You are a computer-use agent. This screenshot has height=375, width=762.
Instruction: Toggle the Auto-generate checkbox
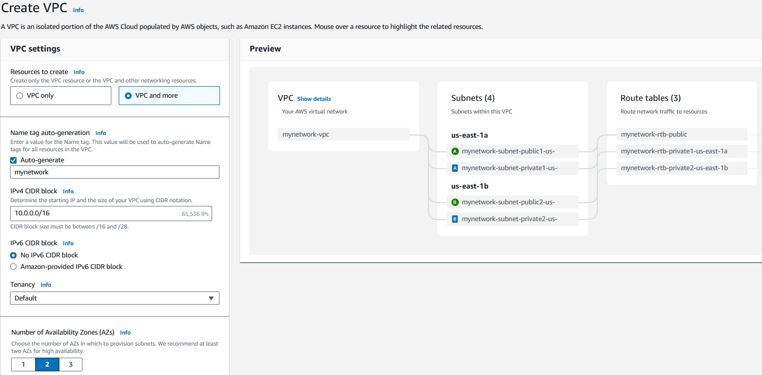pos(14,160)
